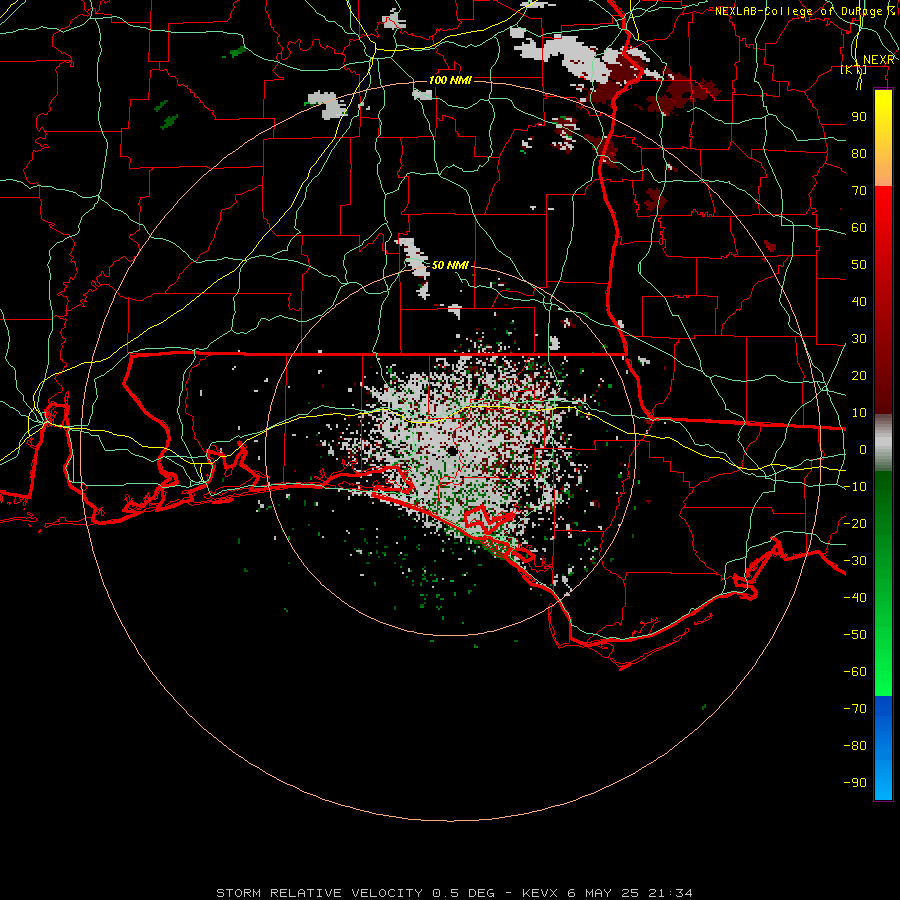Click the -70 scale label
The height and width of the screenshot is (900, 900).
click(855, 709)
